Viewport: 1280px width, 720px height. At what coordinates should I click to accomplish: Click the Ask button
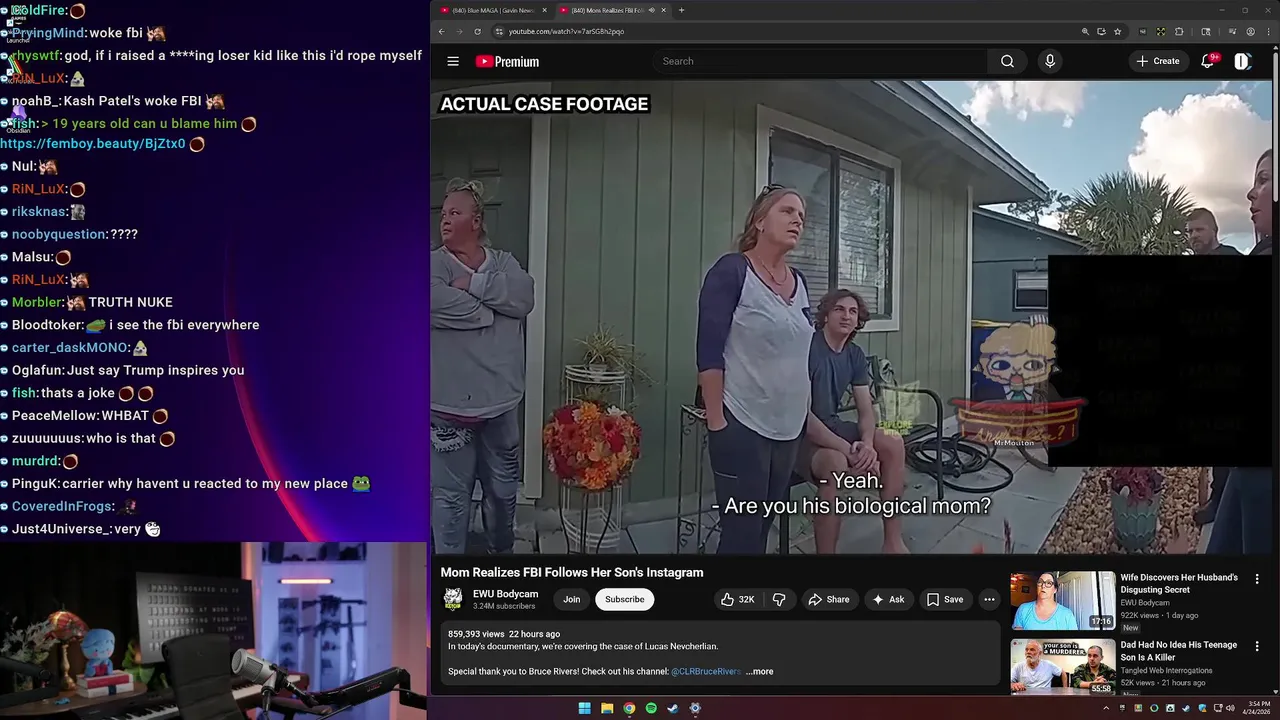tap(888, 599)
